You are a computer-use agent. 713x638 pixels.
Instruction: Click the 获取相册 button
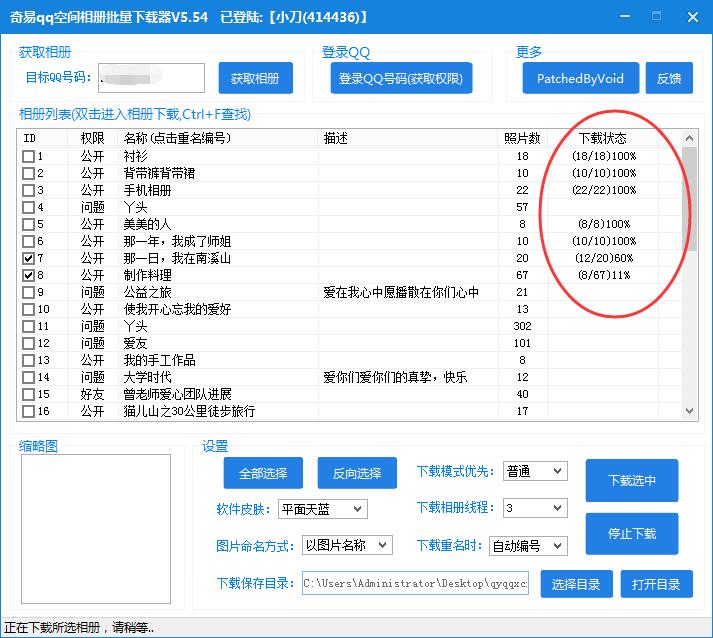255,79
